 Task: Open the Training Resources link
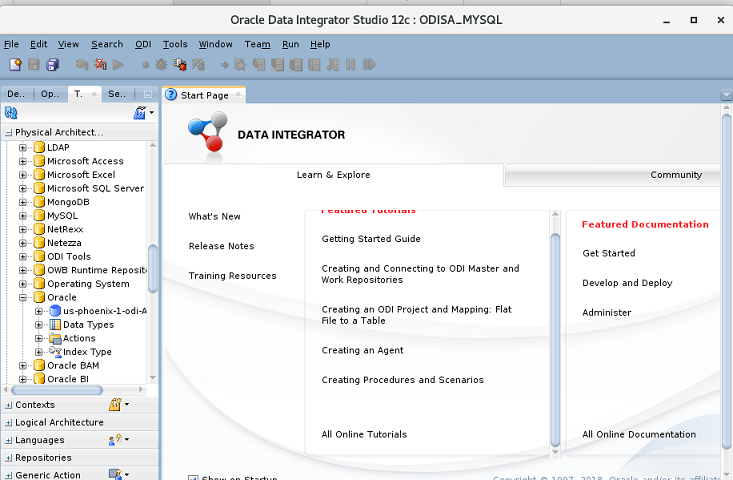coord(232,276)
